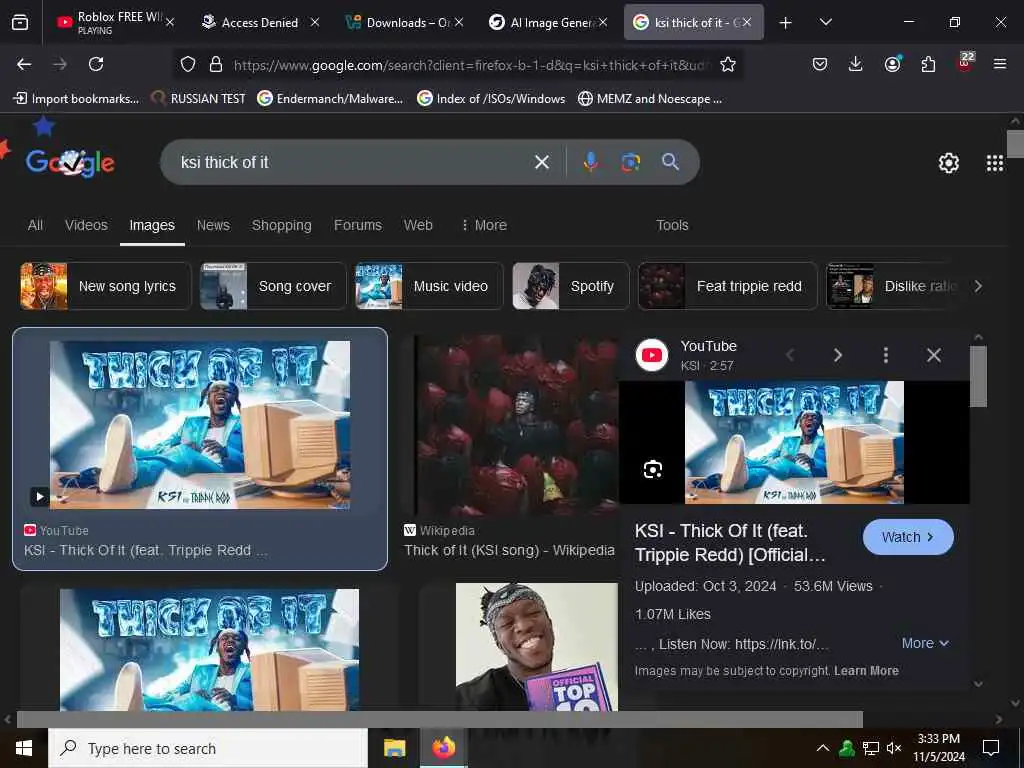
Task: Click the extension icon with badge 22
Action: pyautogui.click(x=965, y=63)
